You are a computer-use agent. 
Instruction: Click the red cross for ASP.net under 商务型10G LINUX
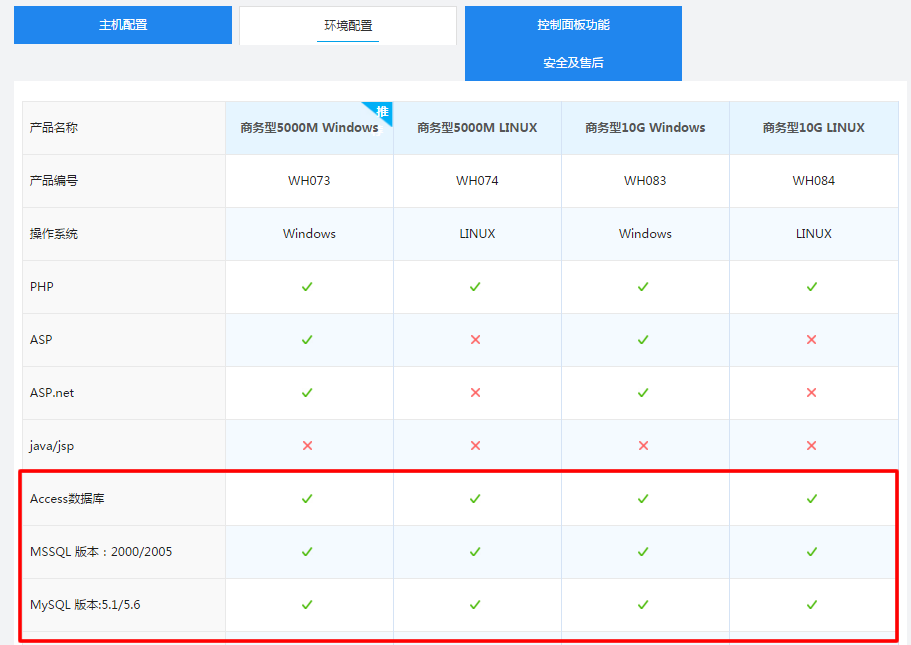click(x=811, y=393)
